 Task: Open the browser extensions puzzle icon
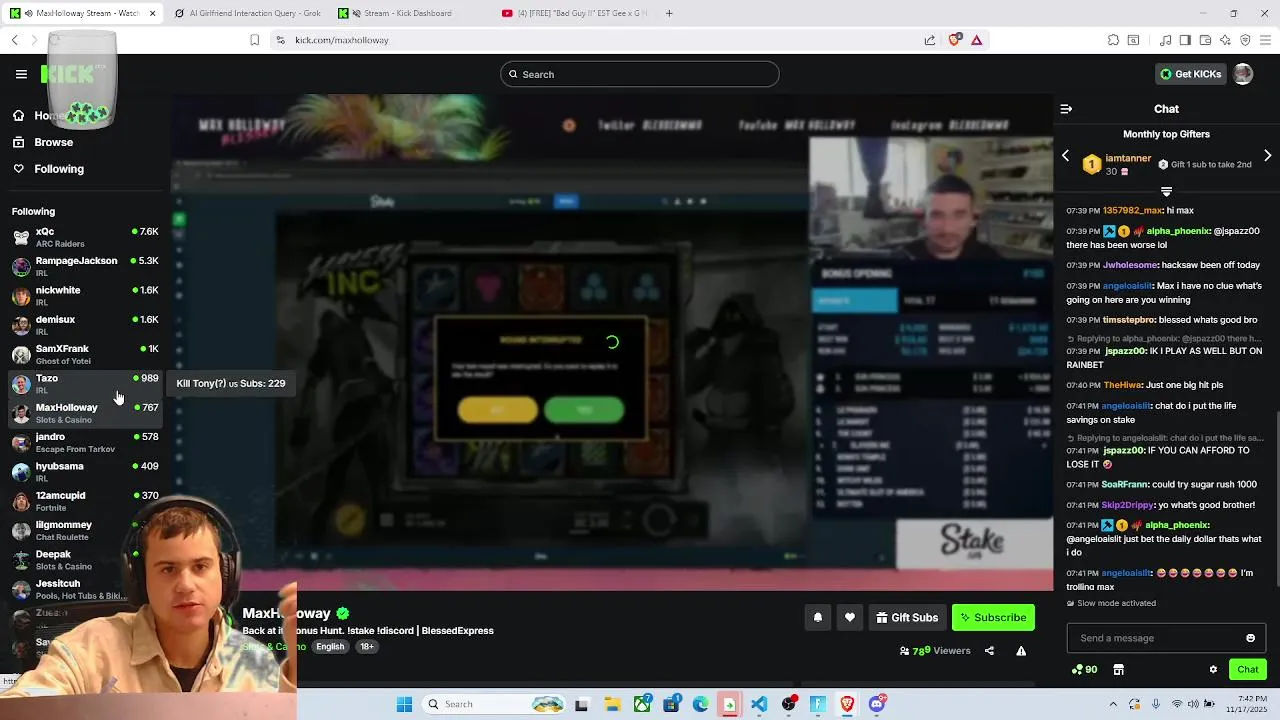pyautogui.click(x=1113, y=40)
